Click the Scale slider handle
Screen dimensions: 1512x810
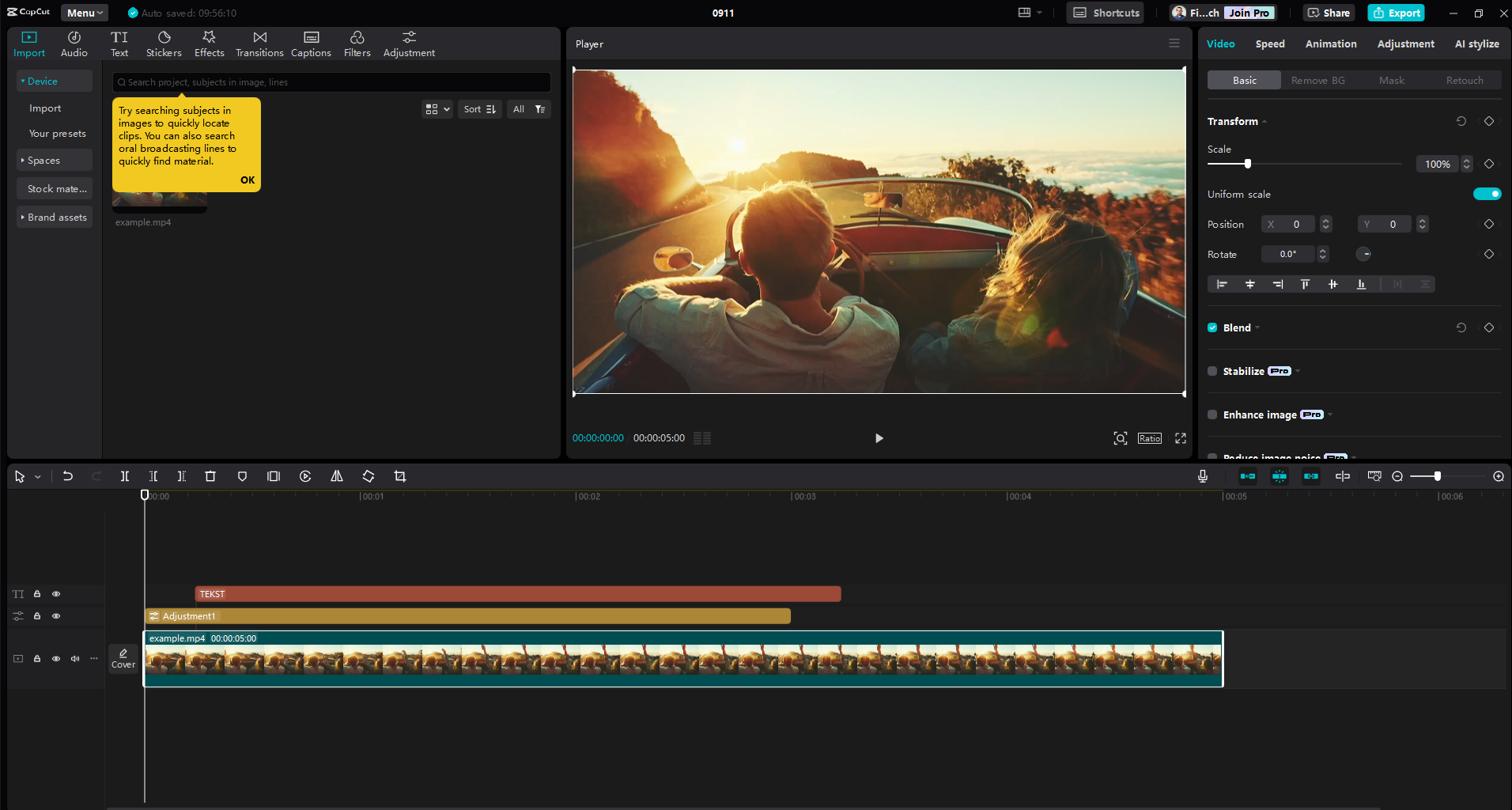pos(1248,164)
